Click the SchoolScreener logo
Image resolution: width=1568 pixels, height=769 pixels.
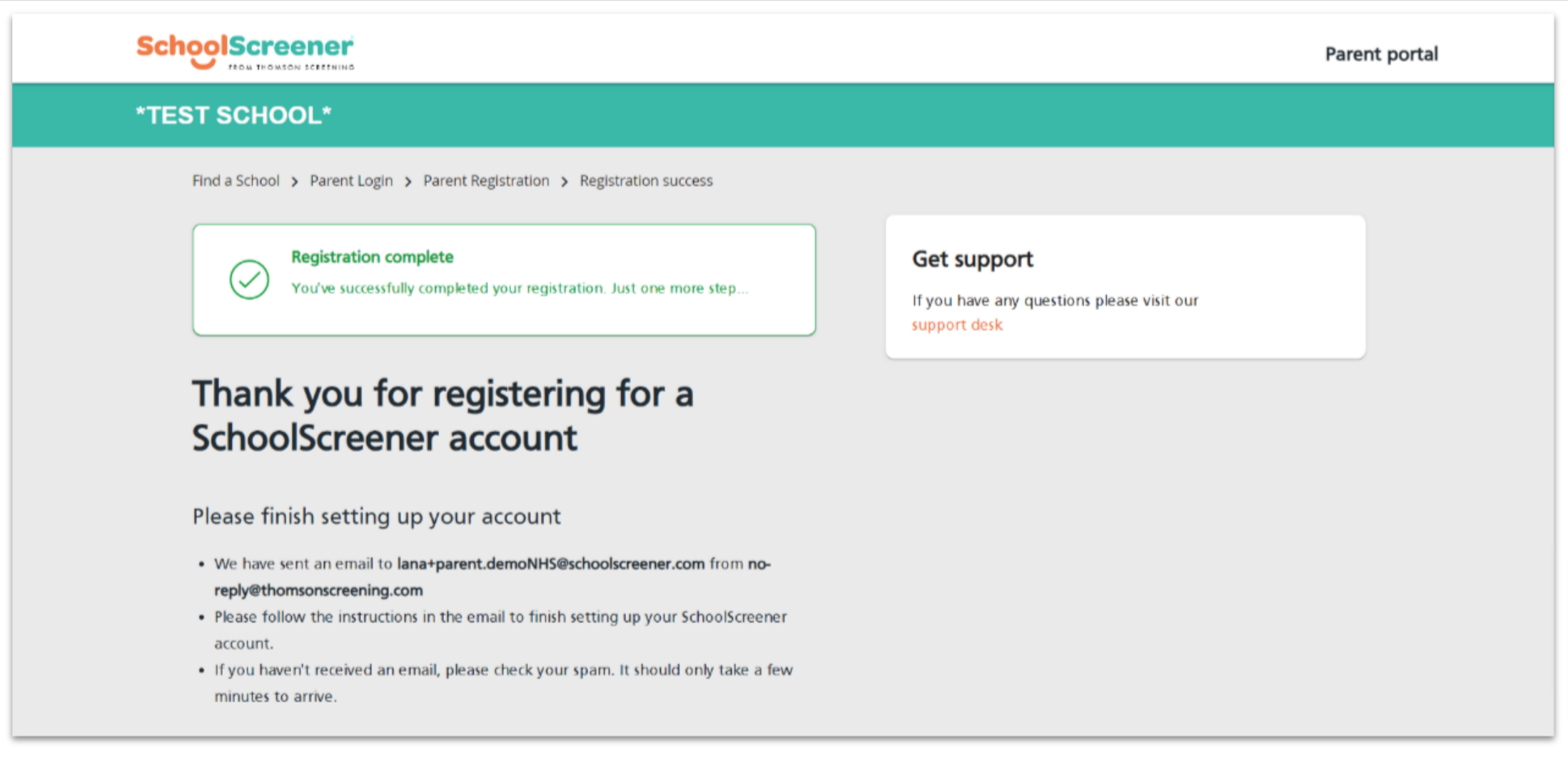point(245,51)
